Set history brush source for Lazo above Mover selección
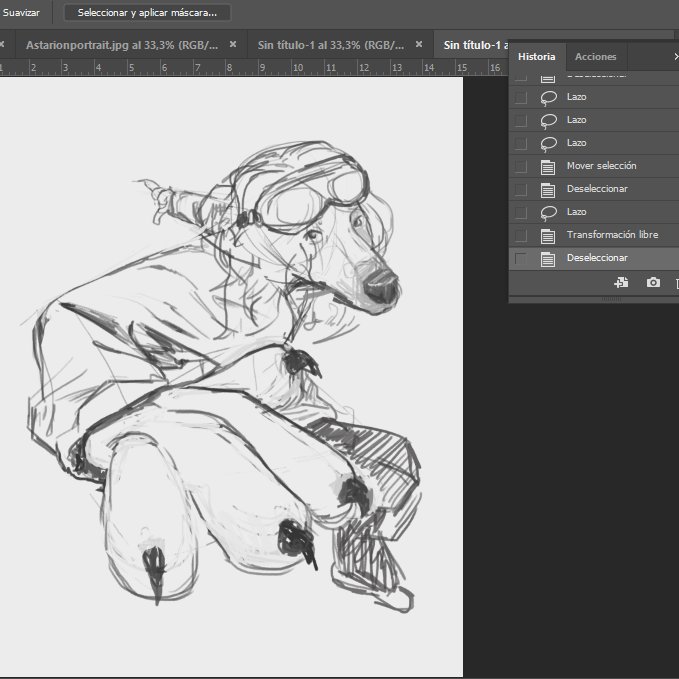679x679 pixels. pos(521,143)
